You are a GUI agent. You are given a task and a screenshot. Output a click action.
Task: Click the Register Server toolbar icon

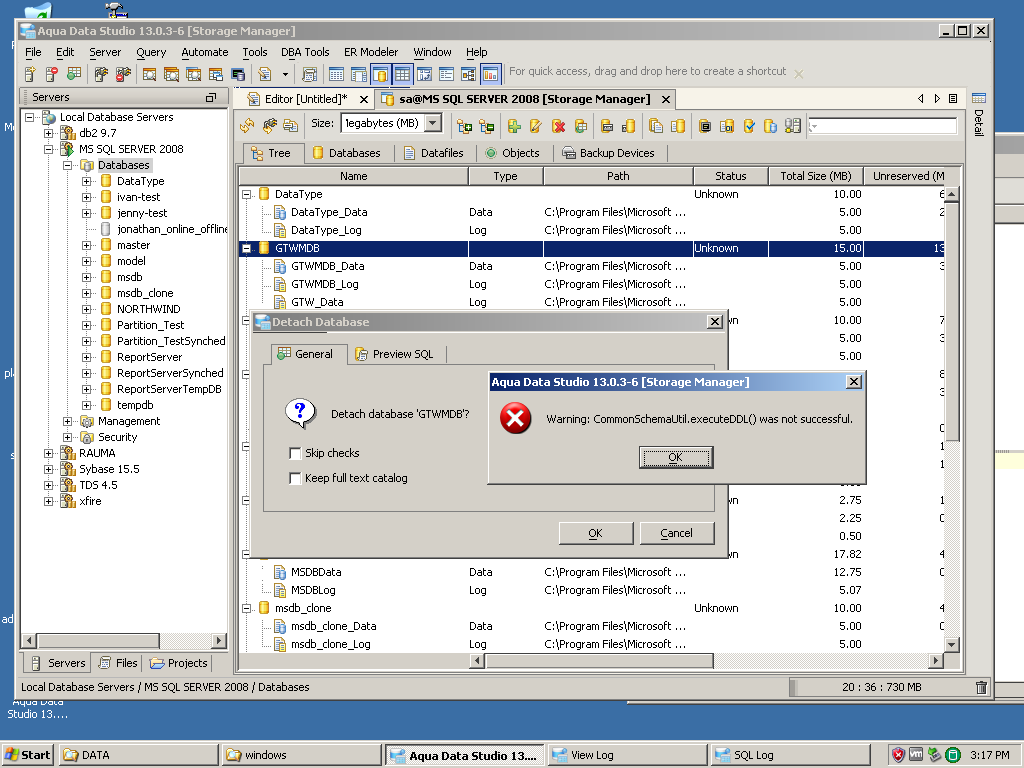[30, 74]
